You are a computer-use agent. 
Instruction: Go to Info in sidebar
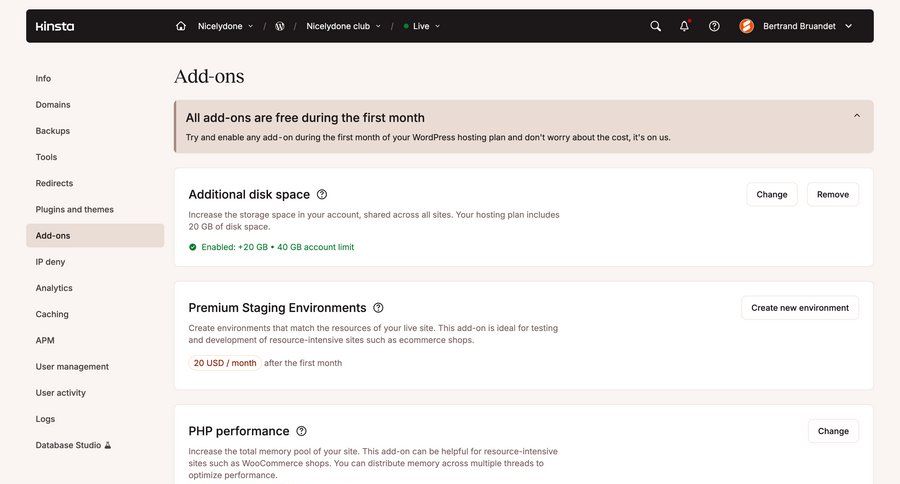pyautogui.click(x=95, y=79)
